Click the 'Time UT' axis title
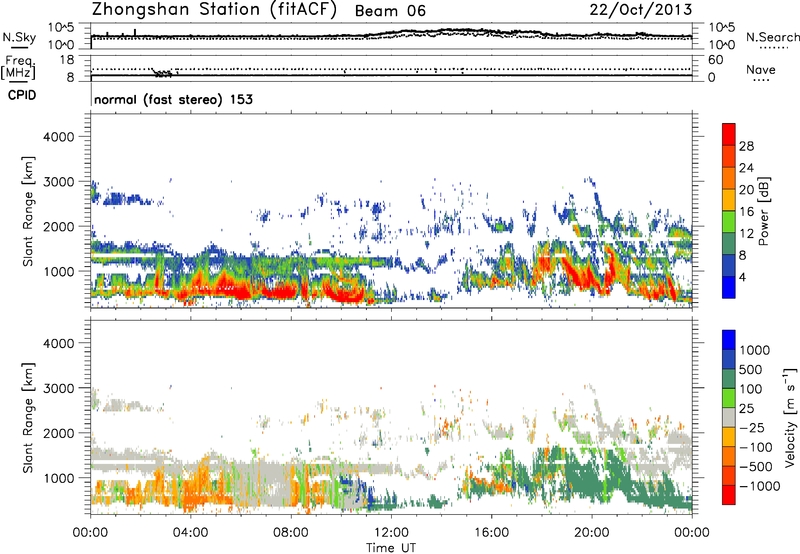The height and width of the screenshot is (554, 800). click(x=391, y=548)
